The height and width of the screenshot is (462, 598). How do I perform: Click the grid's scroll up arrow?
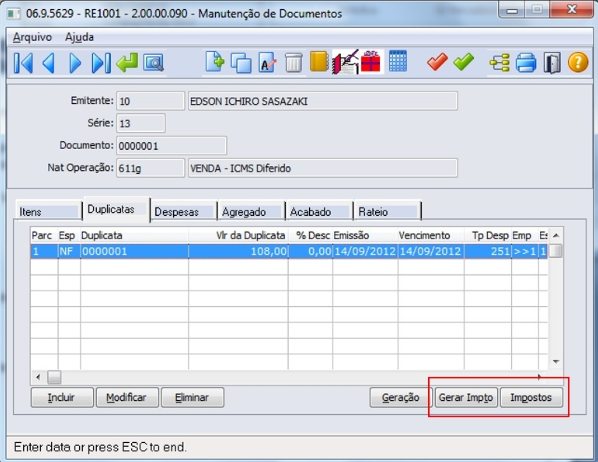[556, 235]
